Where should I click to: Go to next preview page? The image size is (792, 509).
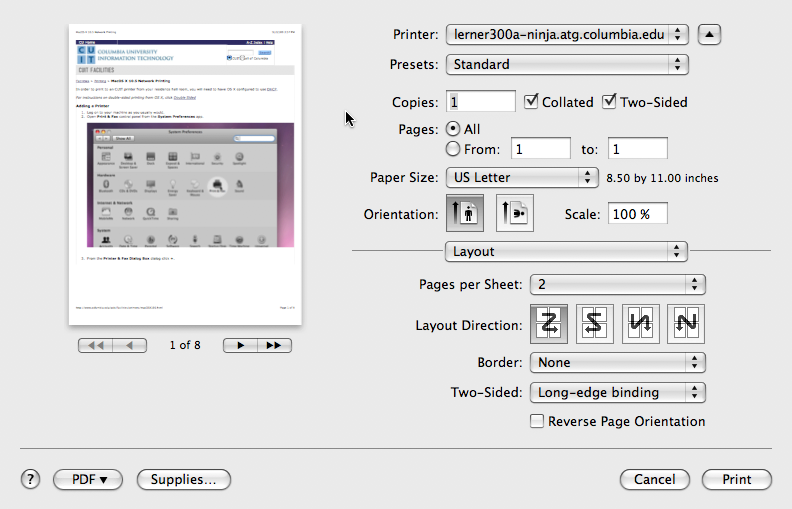point(240,345)
